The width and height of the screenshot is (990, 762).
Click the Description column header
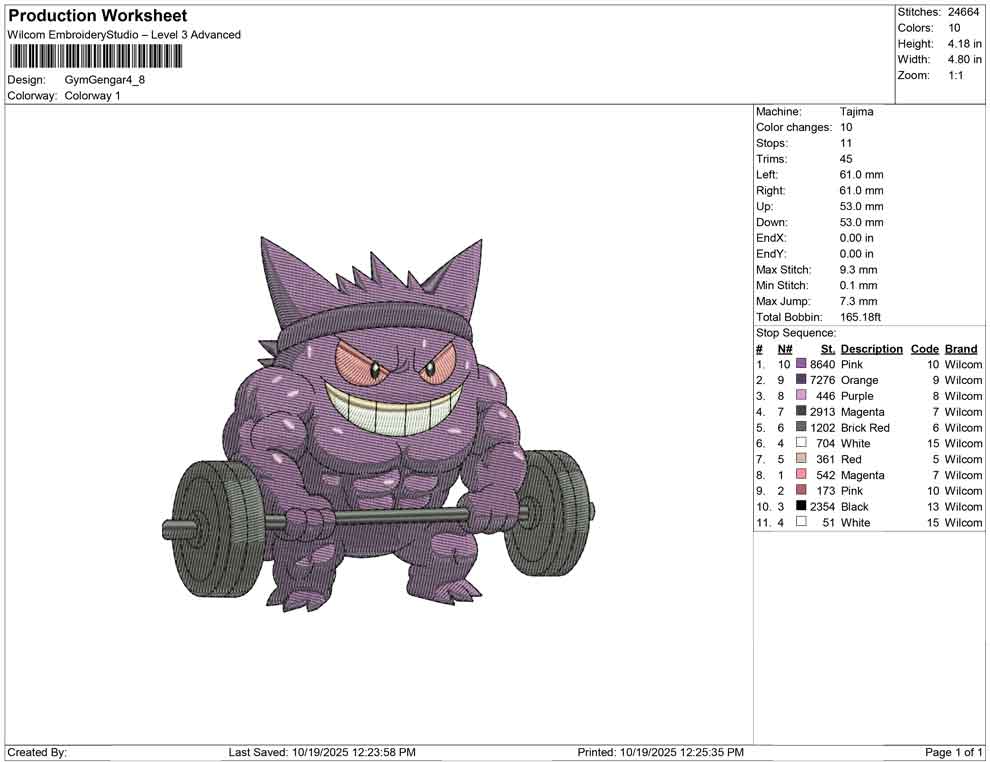872,349
